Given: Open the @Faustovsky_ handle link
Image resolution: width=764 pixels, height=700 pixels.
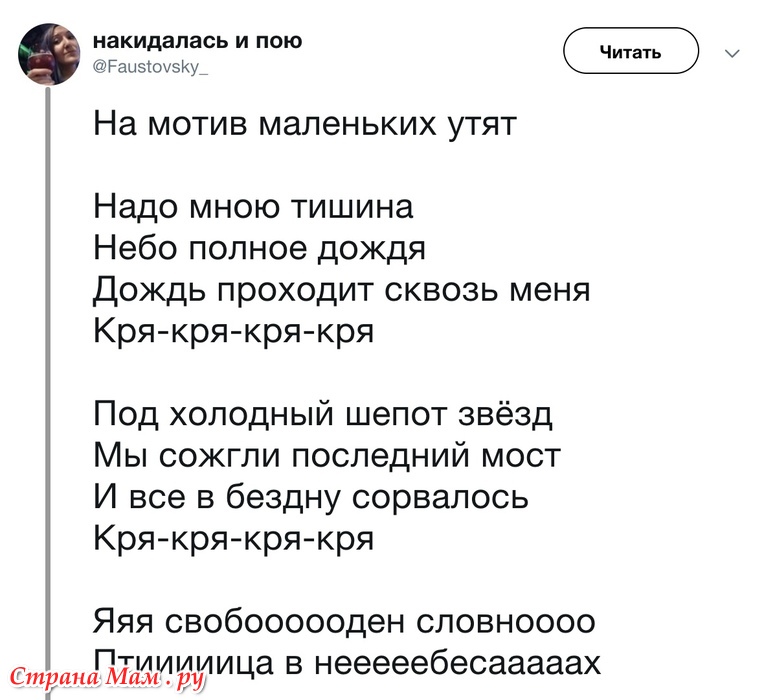Looking at the screenshot, I should [x=151, y=66].
